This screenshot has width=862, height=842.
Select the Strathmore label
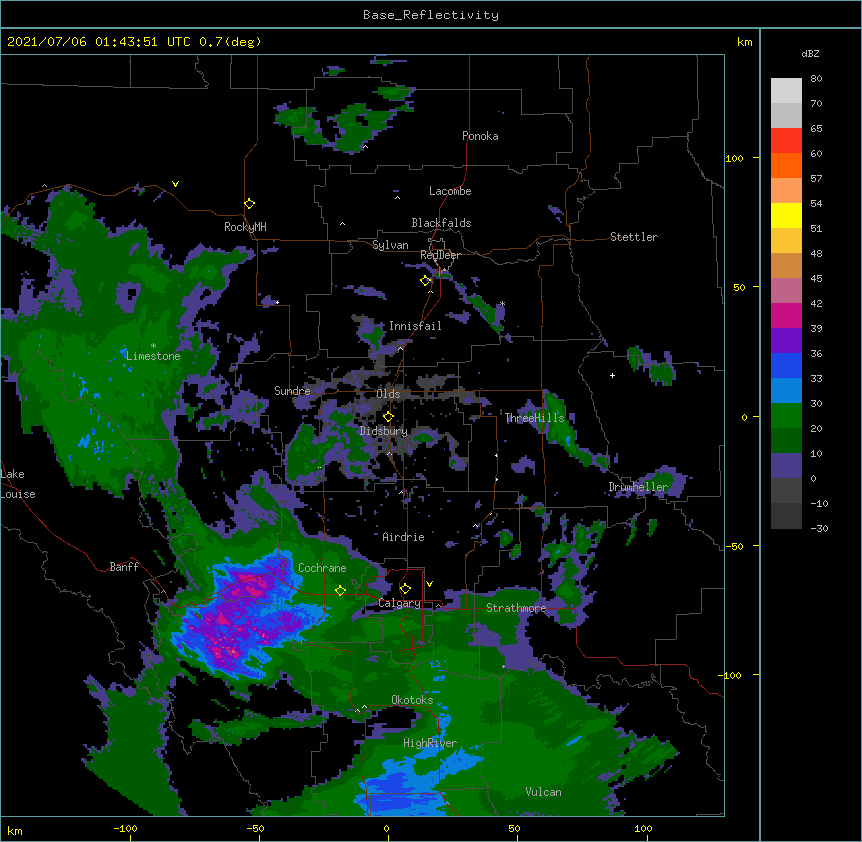tap(516, 608)
